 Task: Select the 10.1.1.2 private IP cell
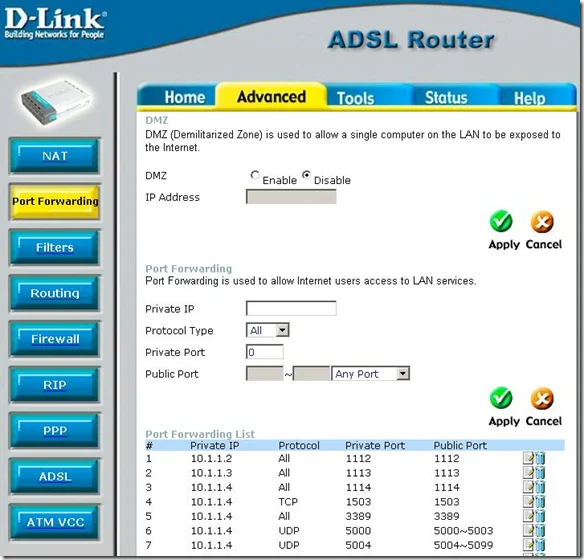(x=211, y=458)
